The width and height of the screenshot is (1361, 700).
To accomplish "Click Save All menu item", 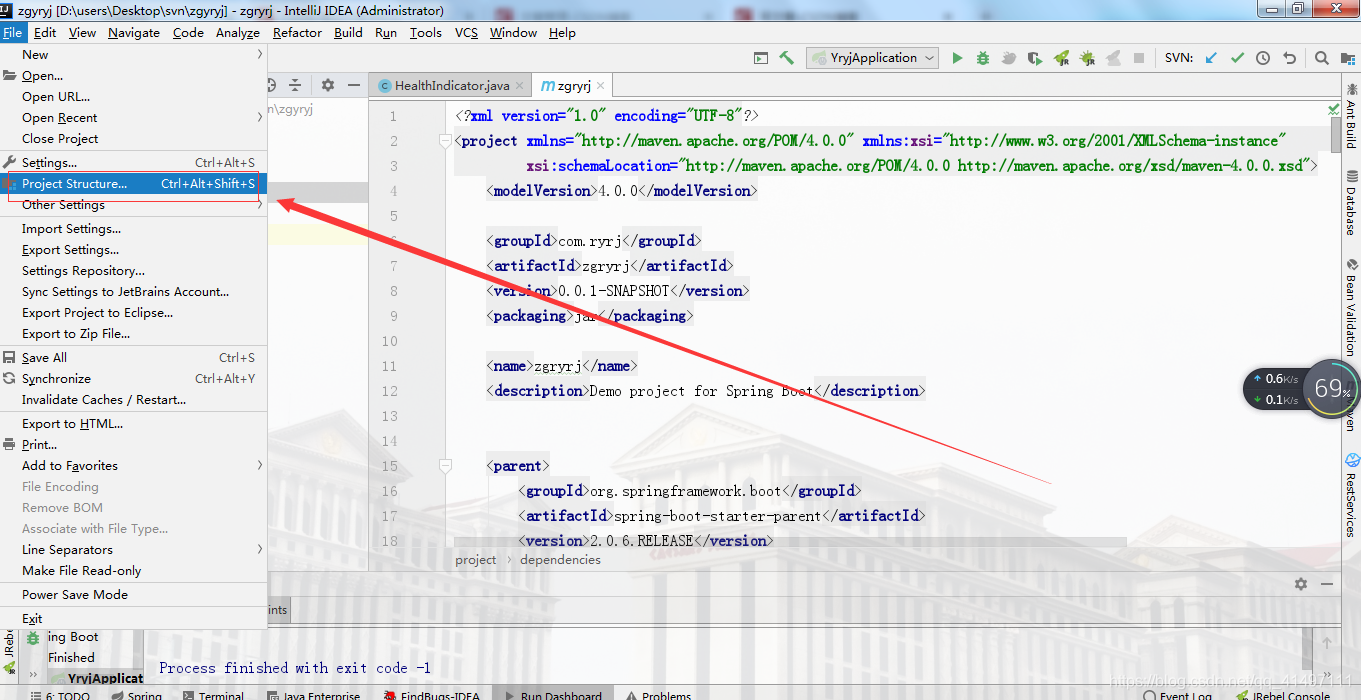I will click(135, 357).
